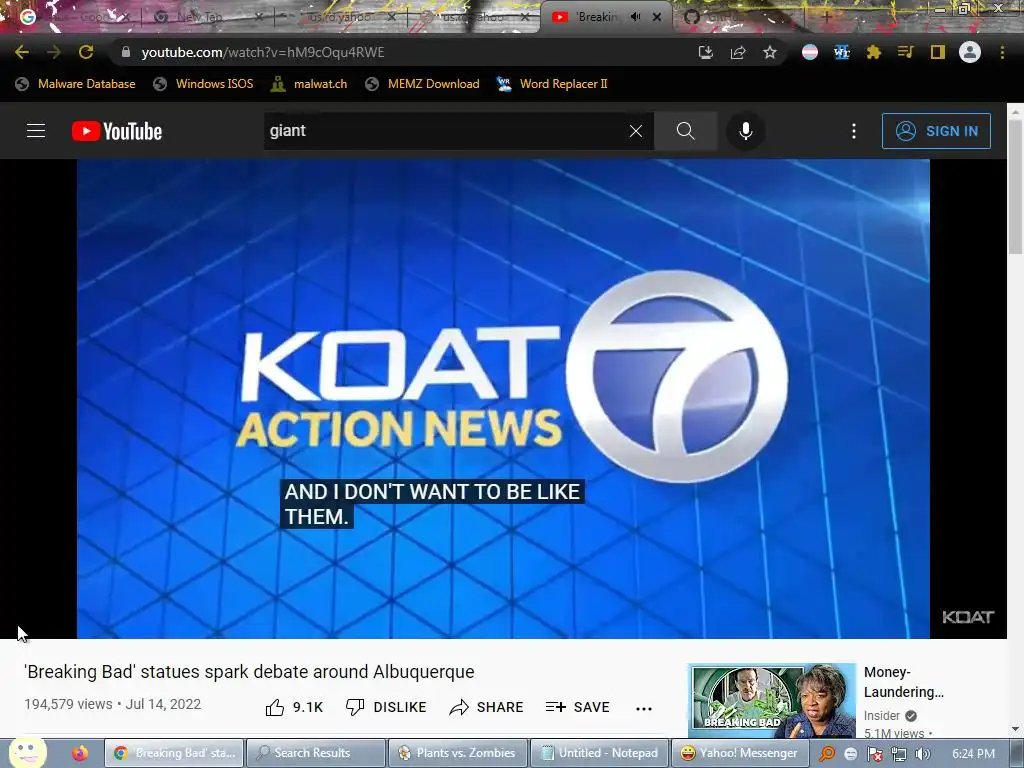The height and width of the screenshot is (768, 1024).
Task: View site information via the lock icon
Action: coord(126,52)
